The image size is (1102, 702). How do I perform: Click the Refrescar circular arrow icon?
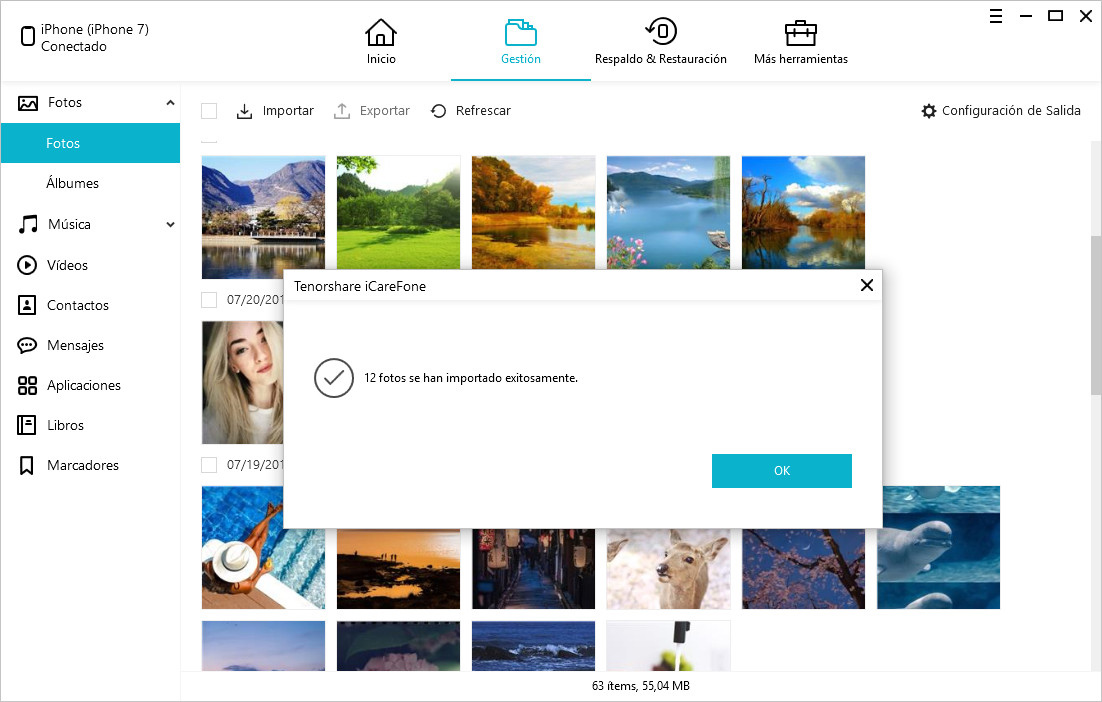click(439, 111)
